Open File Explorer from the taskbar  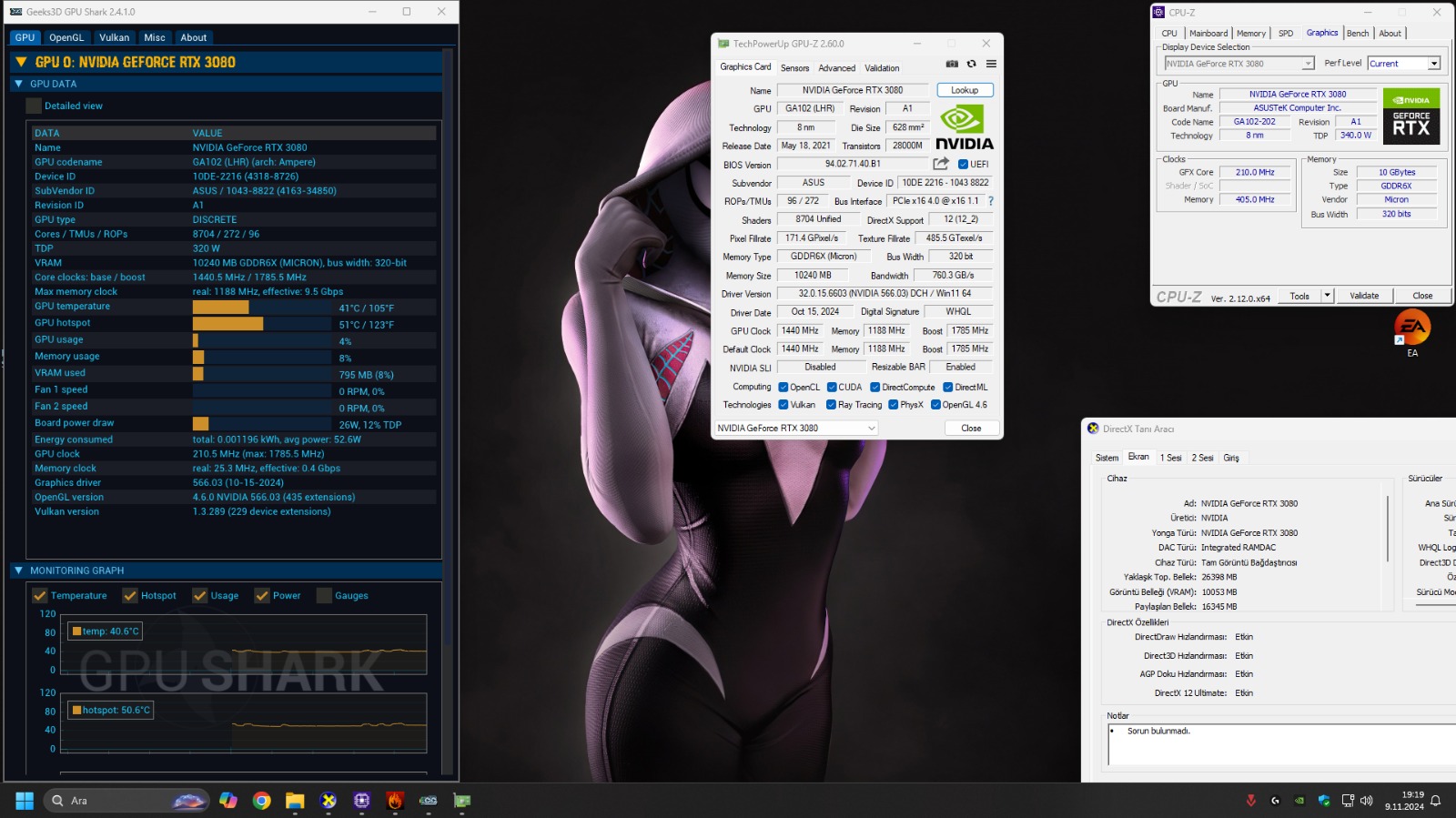coord(295,801)
